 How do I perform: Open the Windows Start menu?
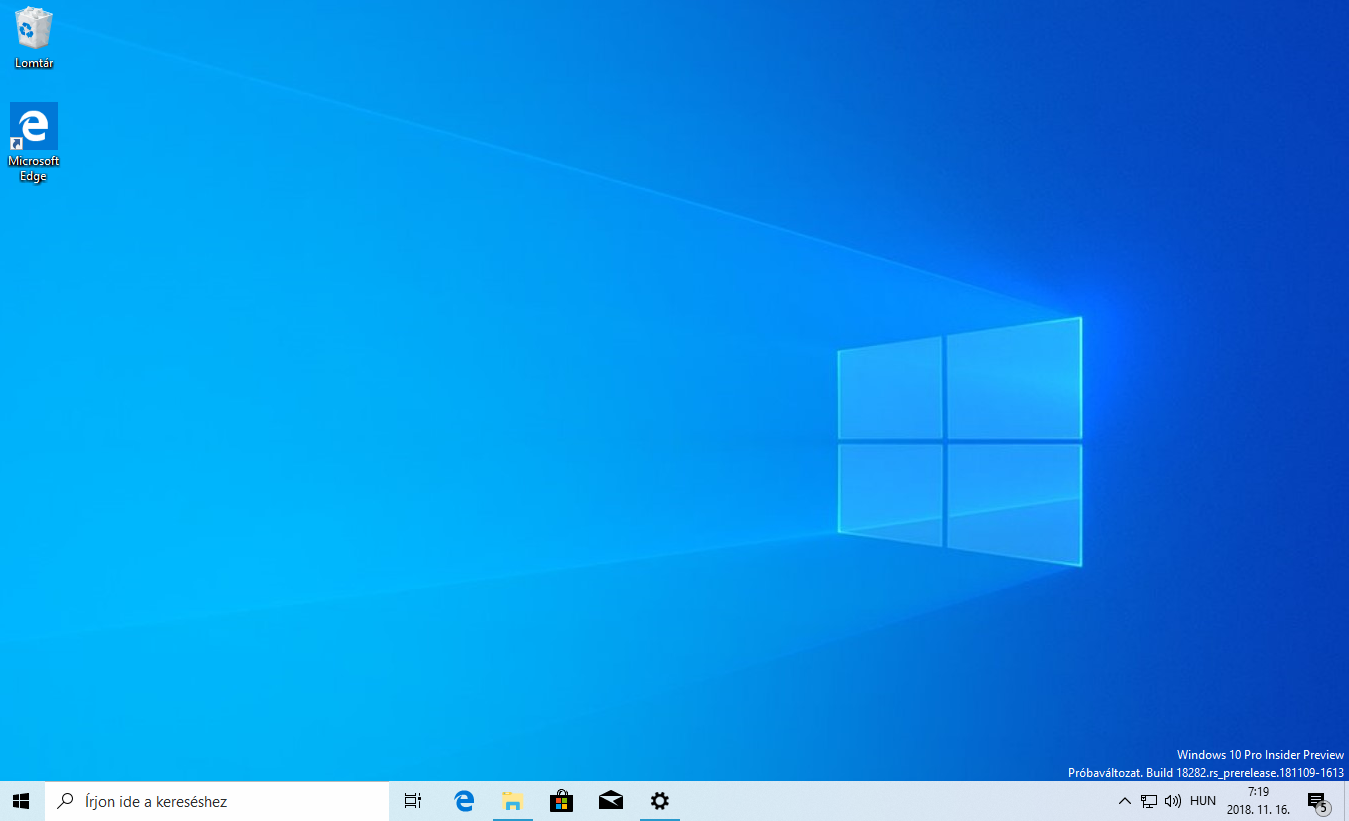click(21, 801)
